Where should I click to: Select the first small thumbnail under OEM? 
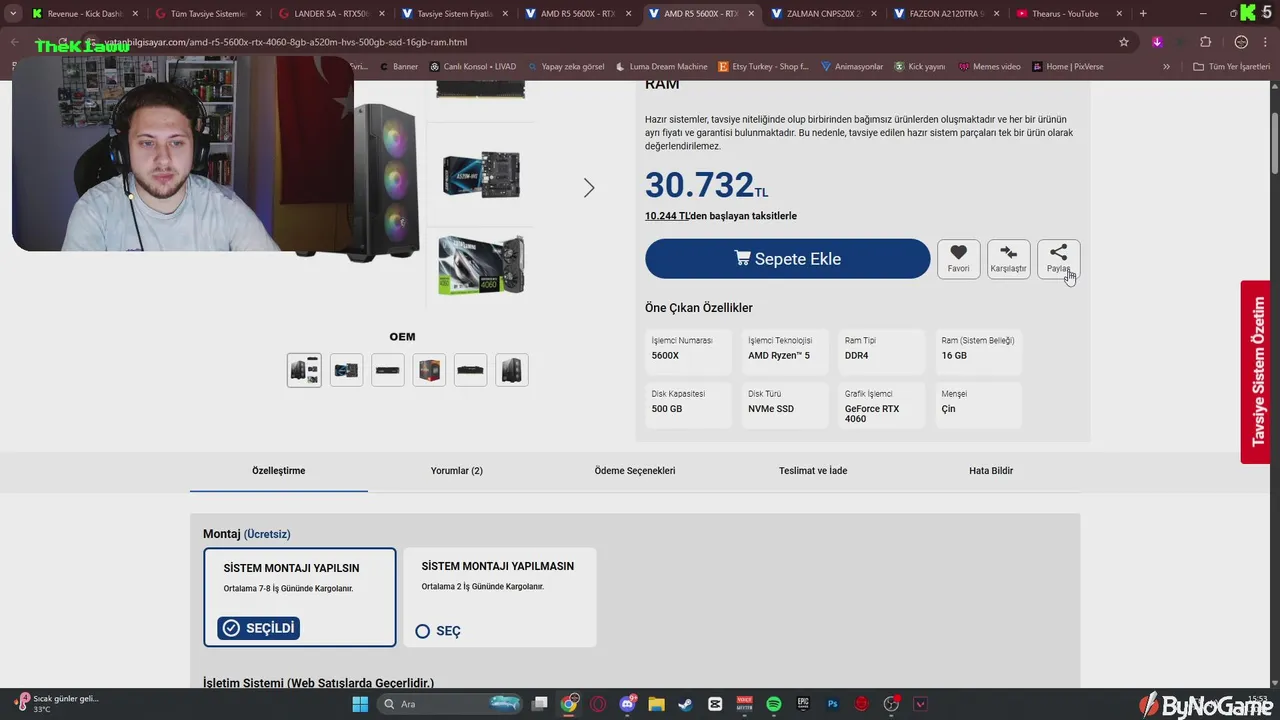(305, 370)
